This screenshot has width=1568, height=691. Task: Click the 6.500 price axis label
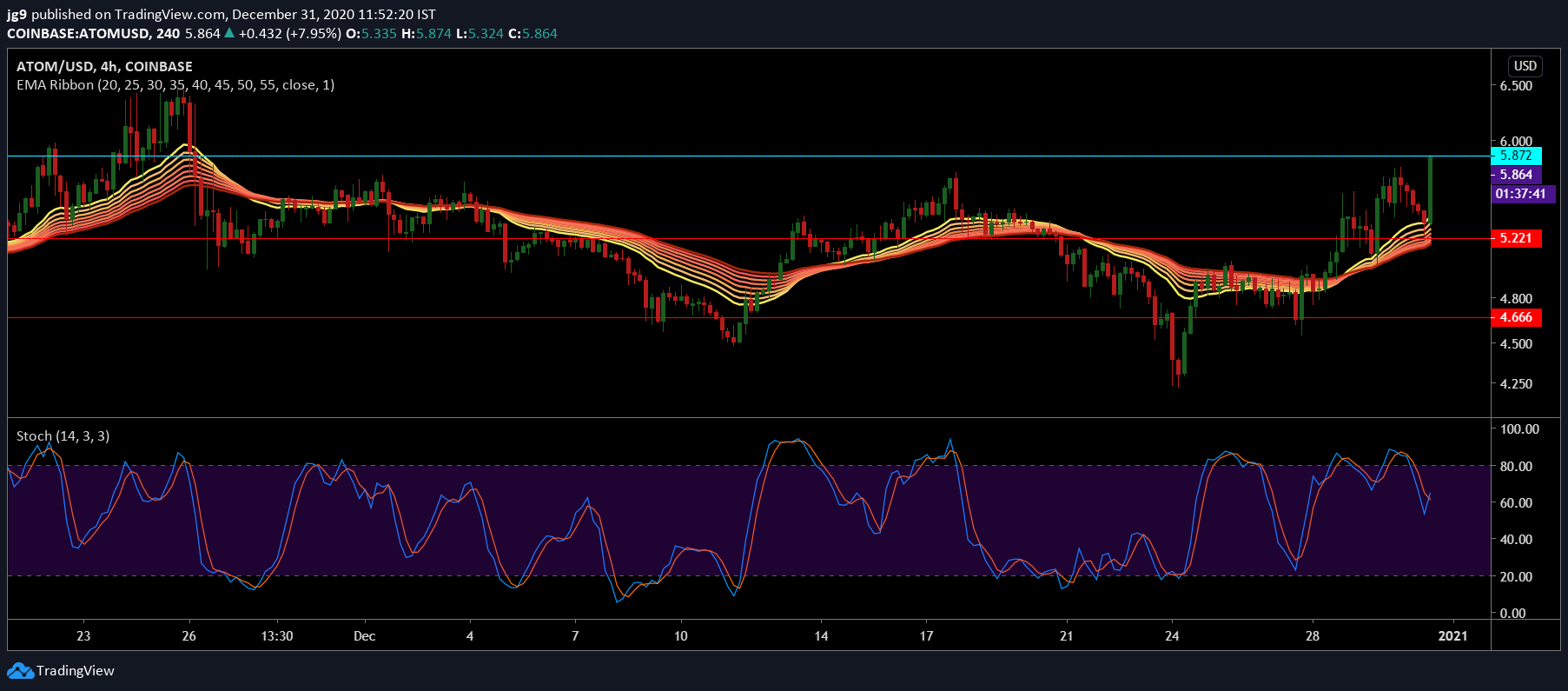coord(1516,86)
